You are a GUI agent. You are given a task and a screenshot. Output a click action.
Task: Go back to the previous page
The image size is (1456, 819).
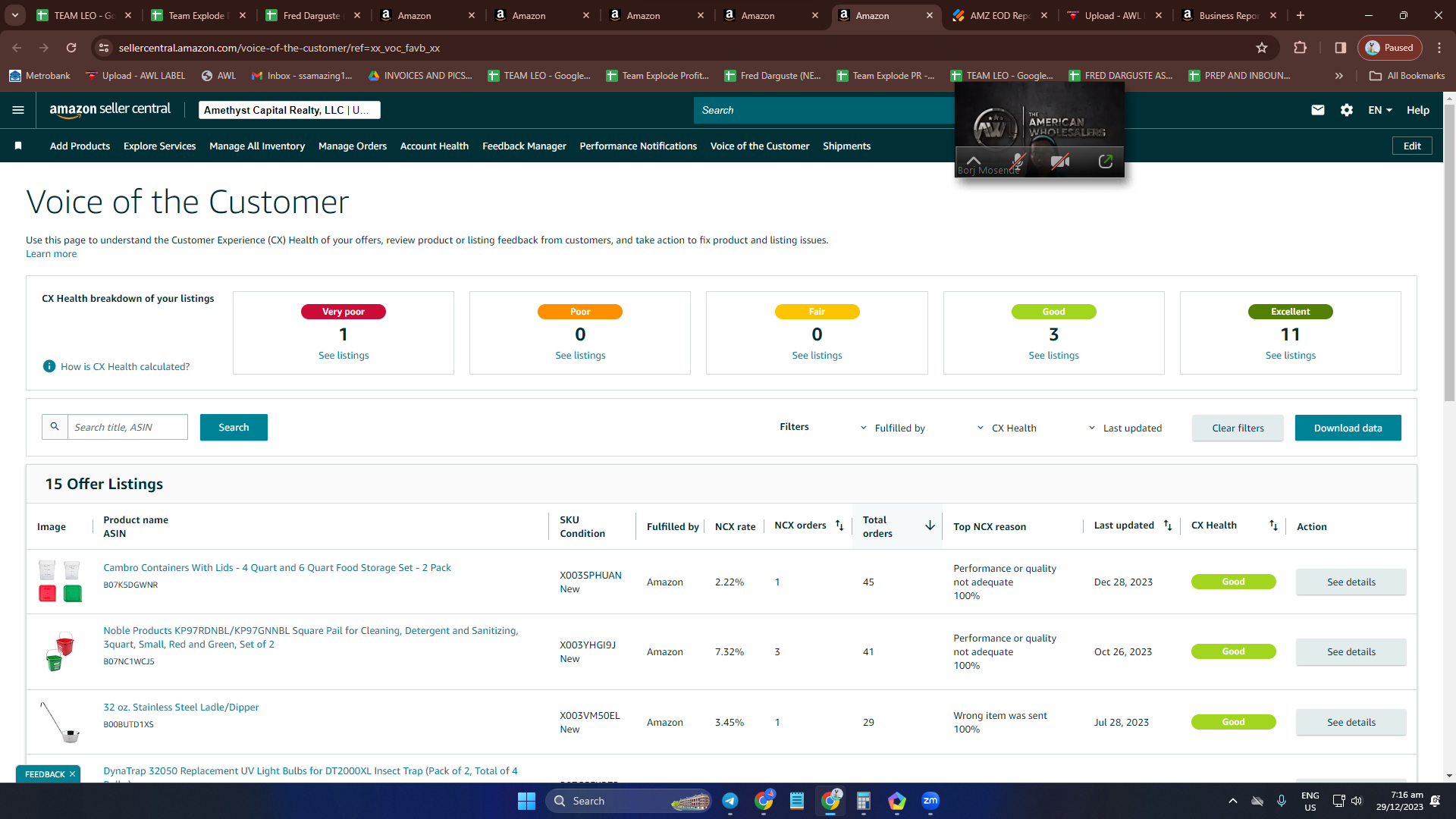[17, 48]
